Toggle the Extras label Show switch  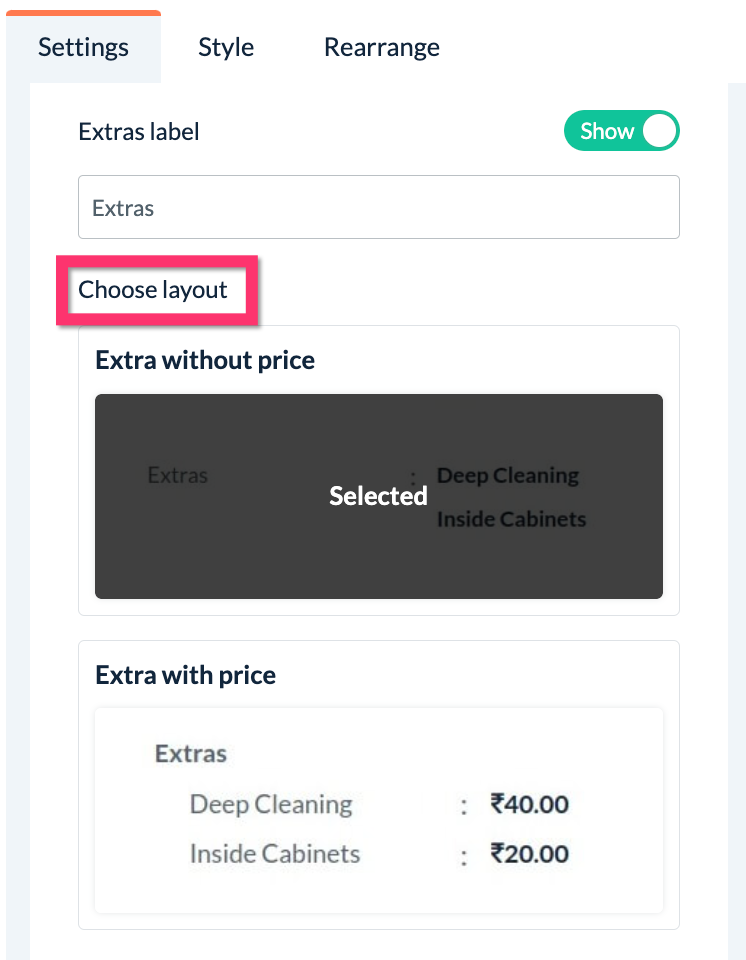[621, 131]
